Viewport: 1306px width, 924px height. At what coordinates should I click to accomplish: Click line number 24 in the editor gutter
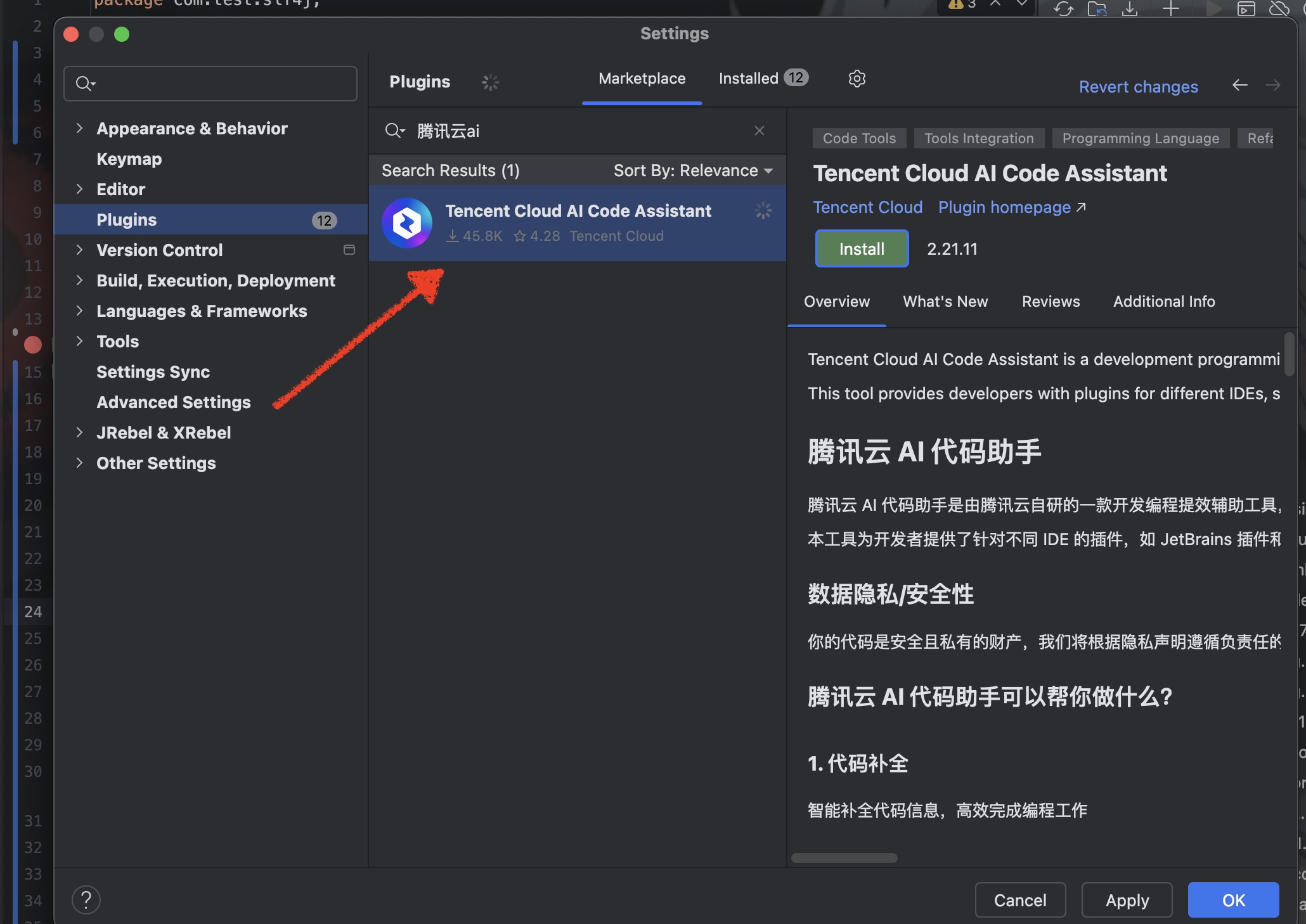tap(33, 612)
